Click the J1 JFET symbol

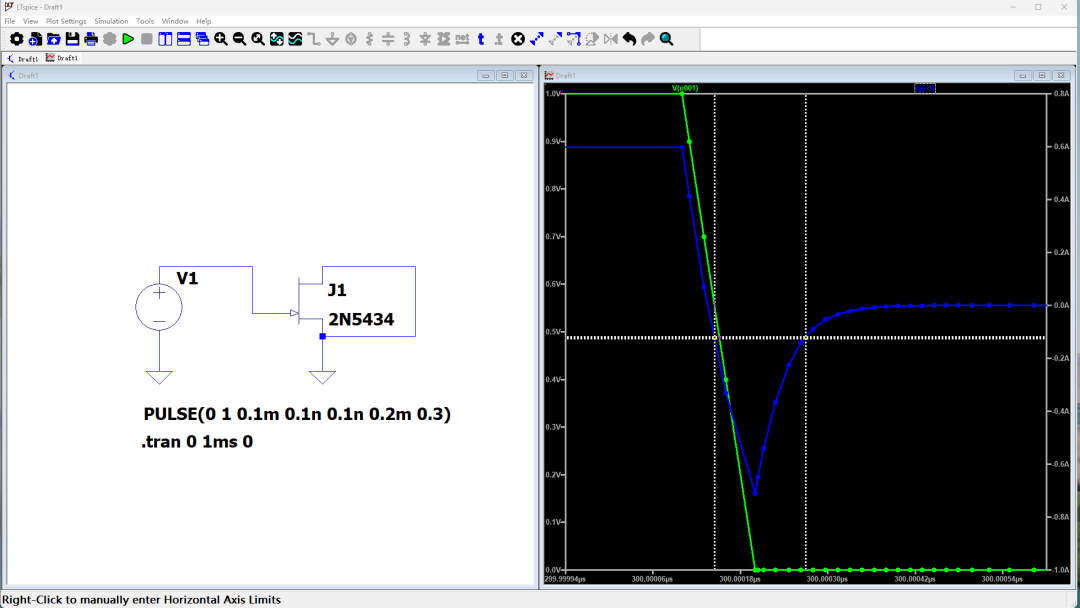(308, 301)
